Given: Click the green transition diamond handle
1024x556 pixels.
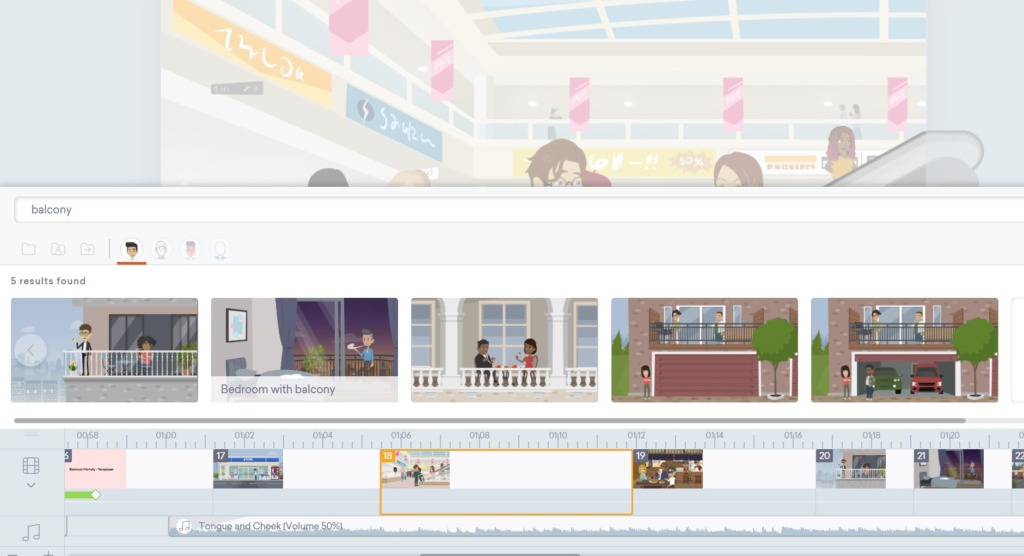Looking at the screenshot, I should [96, 495].
